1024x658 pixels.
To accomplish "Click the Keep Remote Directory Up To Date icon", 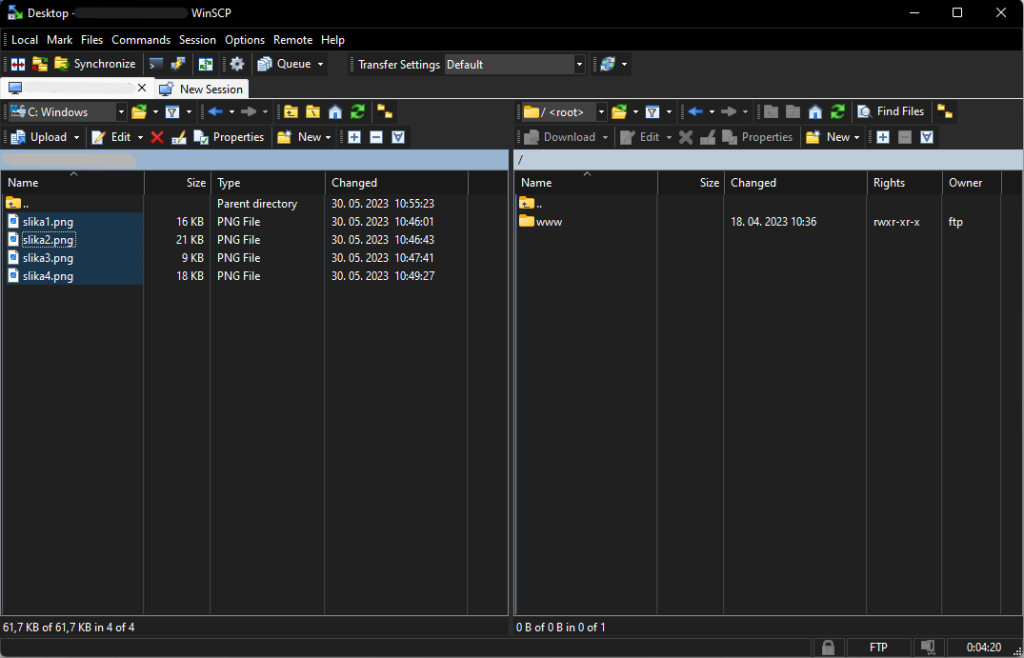I will [x=206, y=64].
